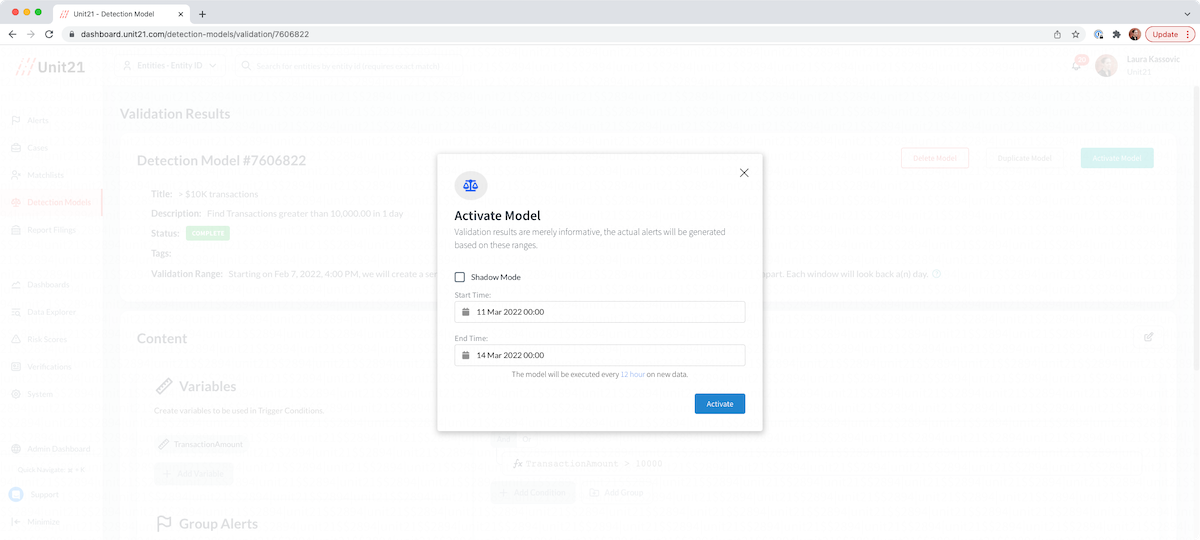
Task: Open the browser extensions puzzle icon
Action: coord(1117,34)
